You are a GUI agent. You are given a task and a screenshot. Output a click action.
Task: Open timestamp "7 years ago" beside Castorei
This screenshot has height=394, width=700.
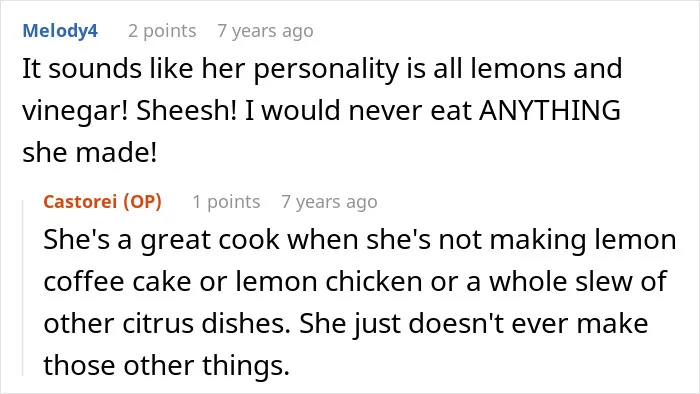click(x=329, y=202)
